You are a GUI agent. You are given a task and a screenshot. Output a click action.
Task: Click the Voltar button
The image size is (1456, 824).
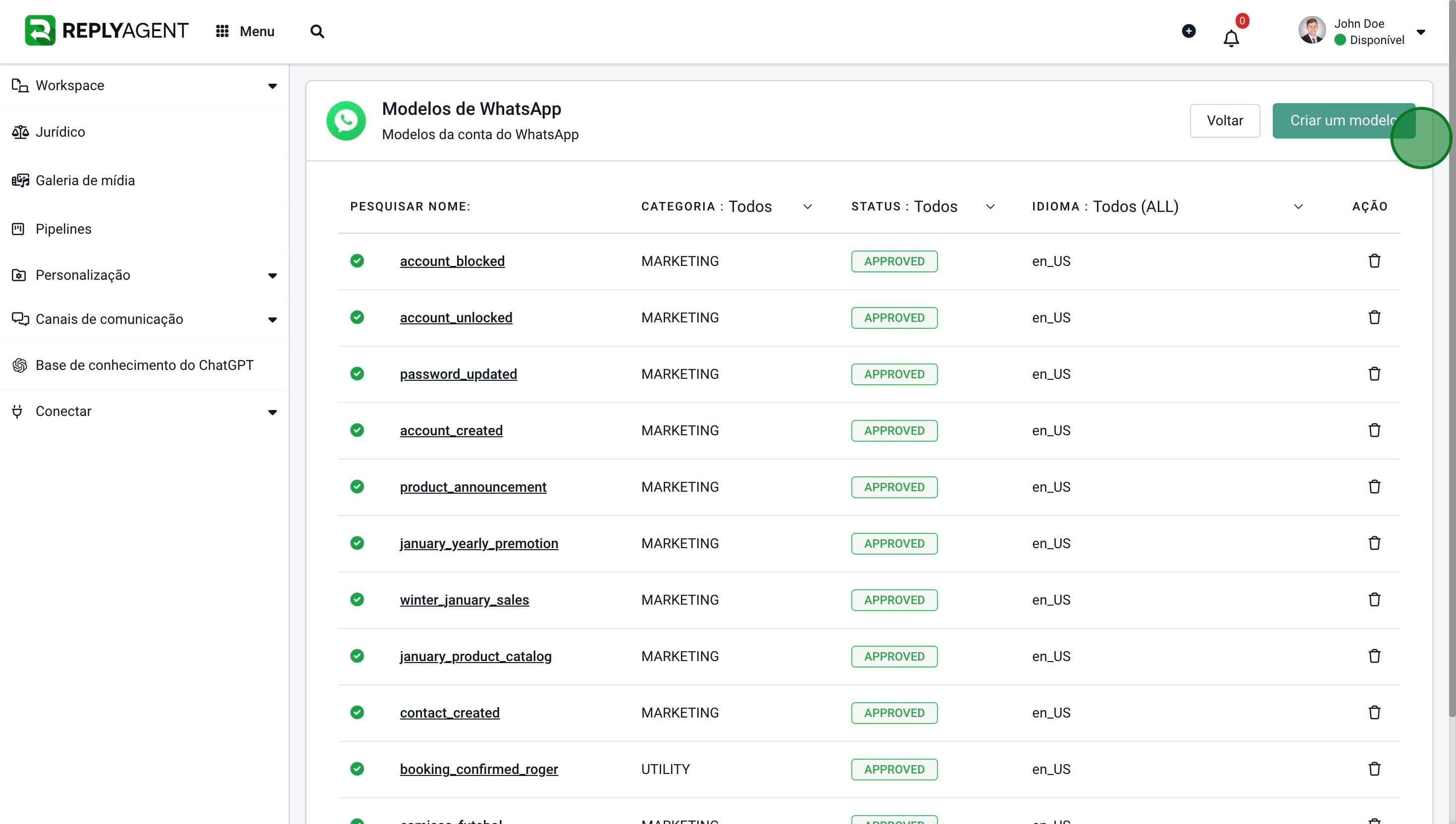coord(1225,120)
